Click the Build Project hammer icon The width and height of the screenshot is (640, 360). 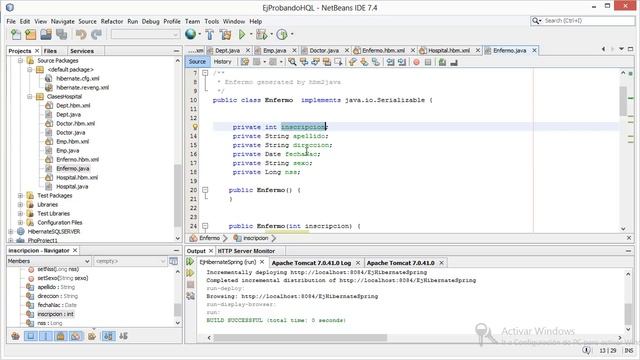click(x=210, y=35)
